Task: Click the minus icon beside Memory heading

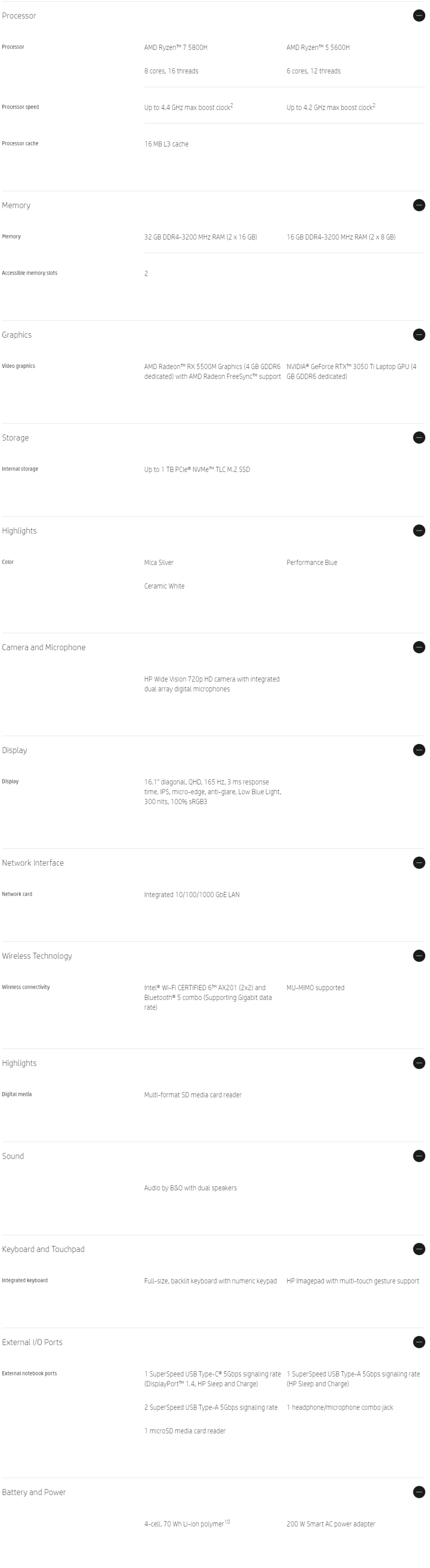Action: pos(418,205)
